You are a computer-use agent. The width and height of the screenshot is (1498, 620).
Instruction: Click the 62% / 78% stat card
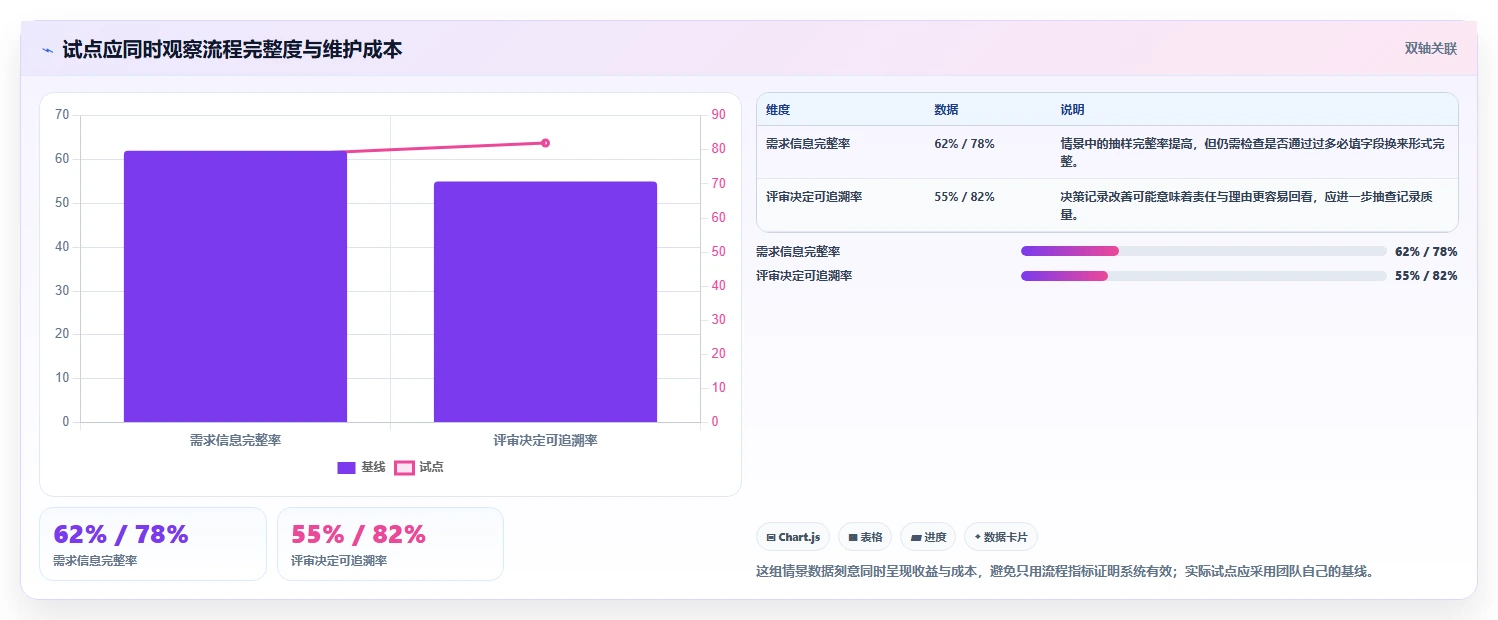tap(153, 544)
